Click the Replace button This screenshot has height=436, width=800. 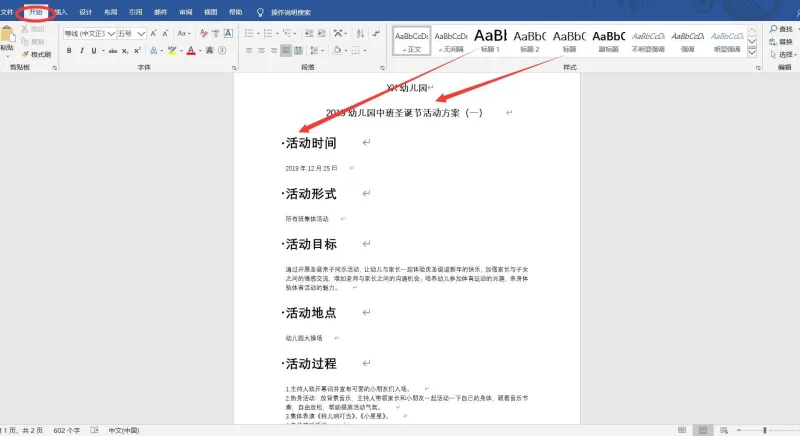tap(781, 42)
